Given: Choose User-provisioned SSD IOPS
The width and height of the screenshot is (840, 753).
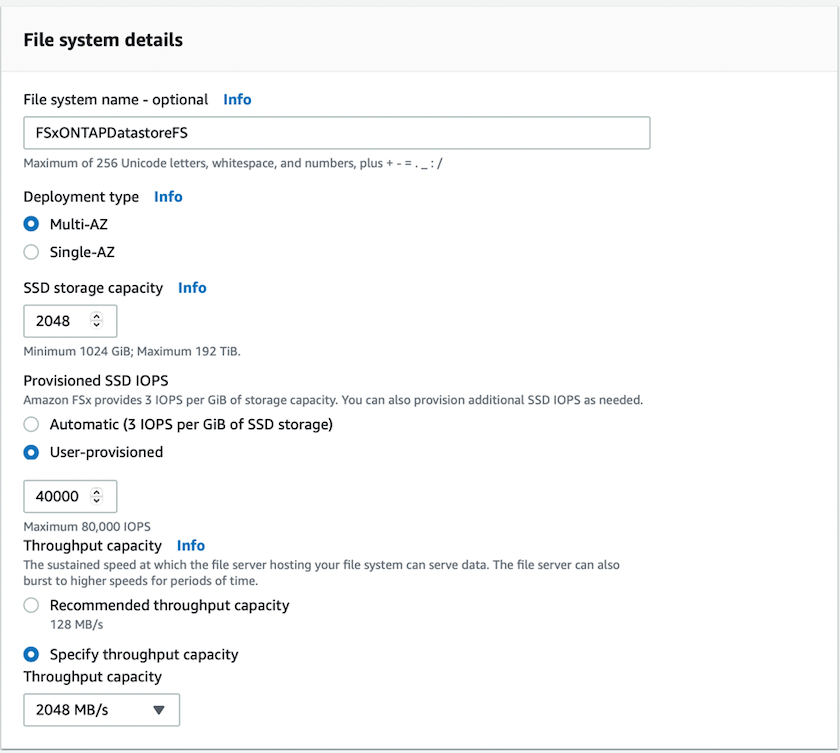Looking at the screenshot, I should (32, 452).
